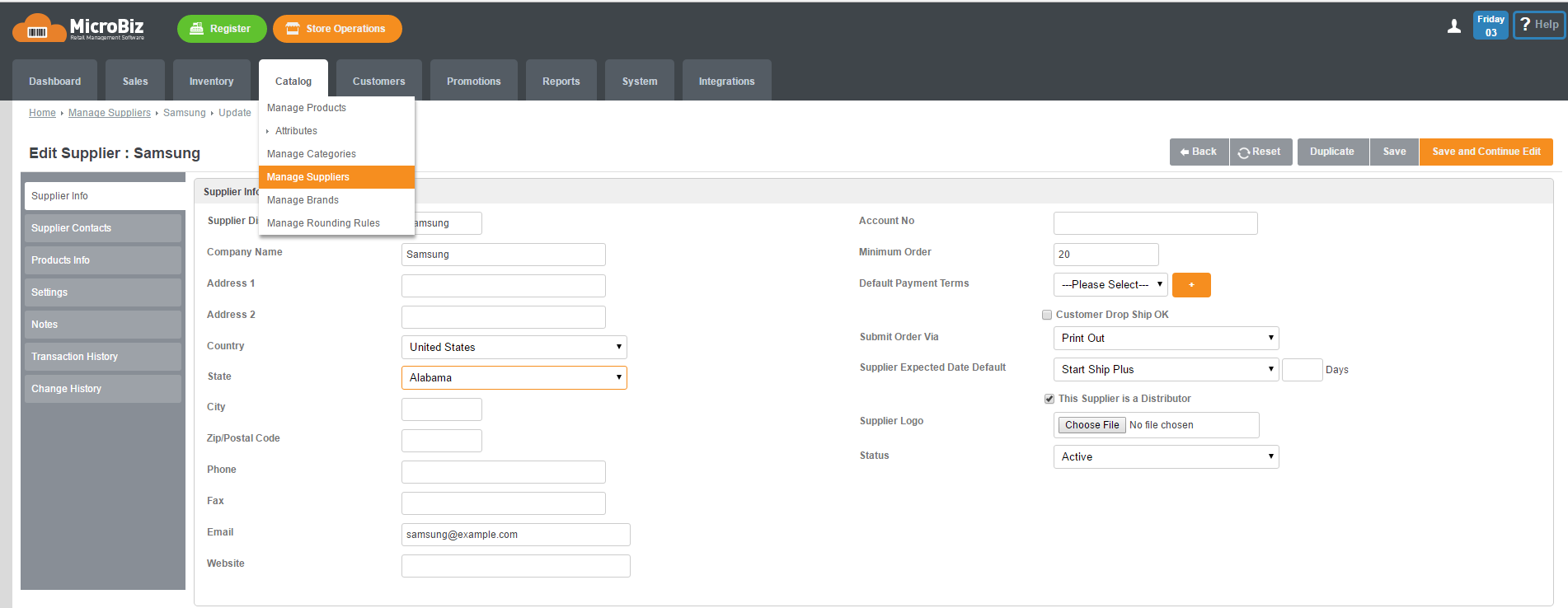Open the System tab
The image size is (1568, 608).
coord(640,81)
